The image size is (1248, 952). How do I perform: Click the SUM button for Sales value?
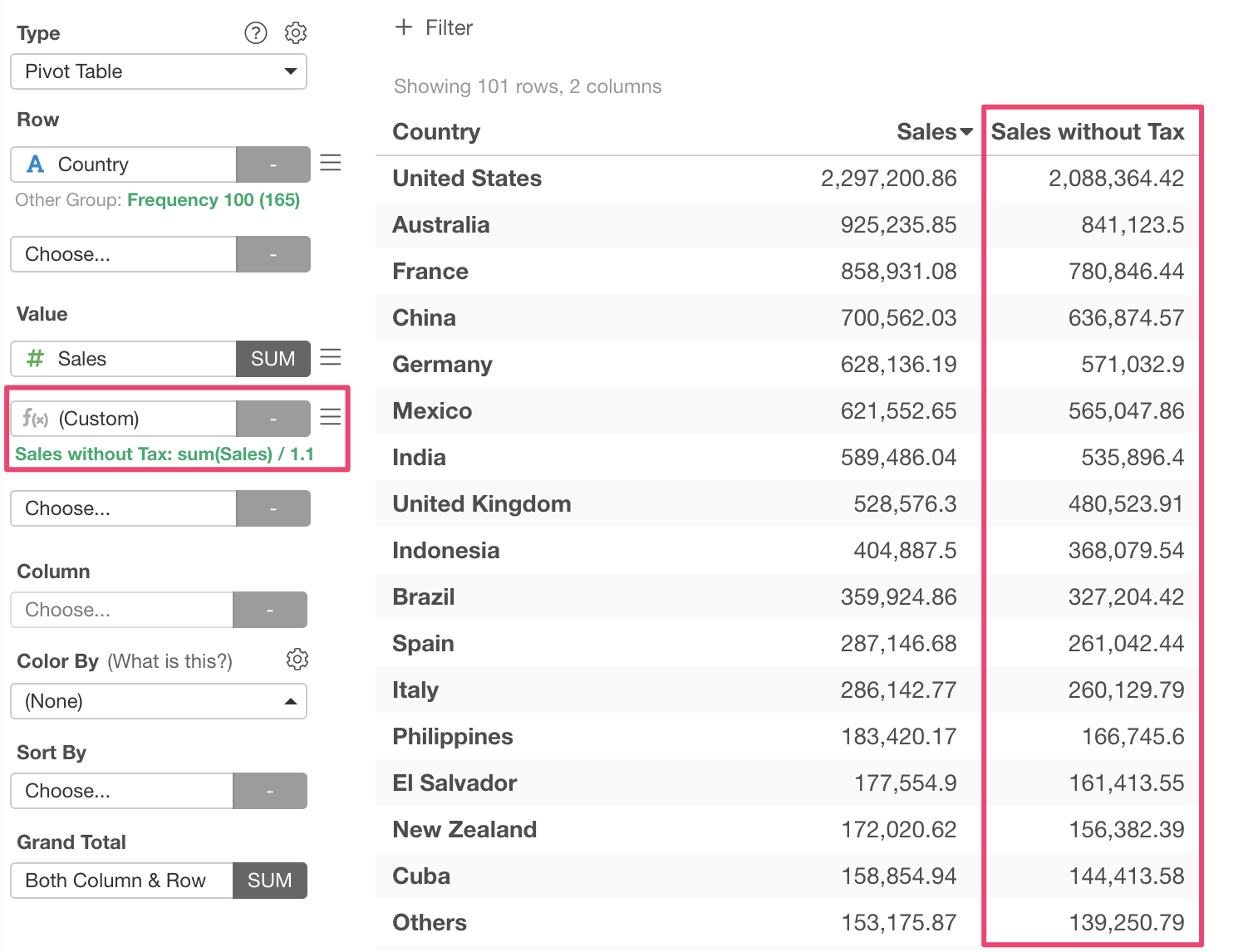[x=273, y=359]
